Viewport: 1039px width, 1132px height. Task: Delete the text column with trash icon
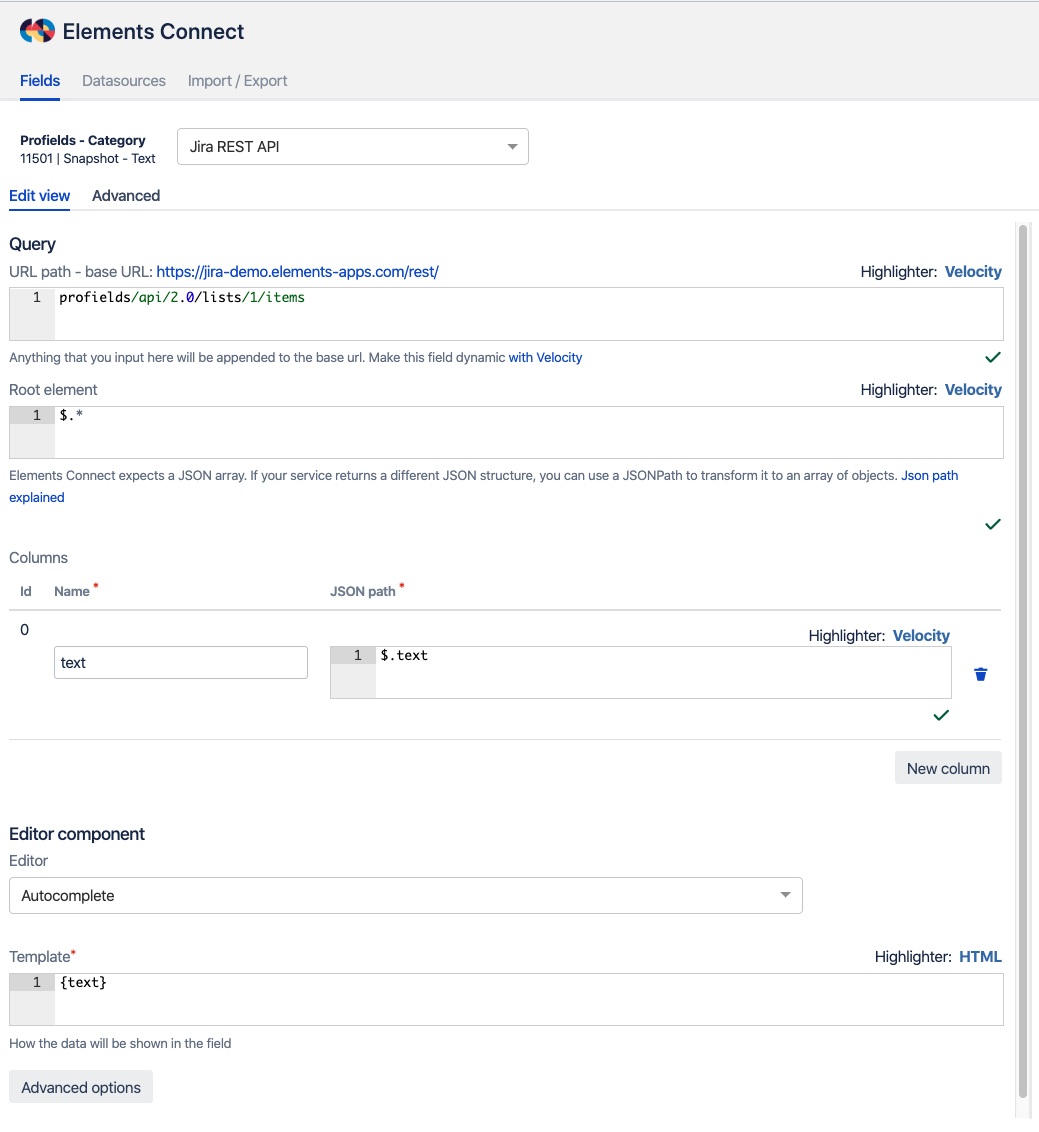(x=980, y=674)
